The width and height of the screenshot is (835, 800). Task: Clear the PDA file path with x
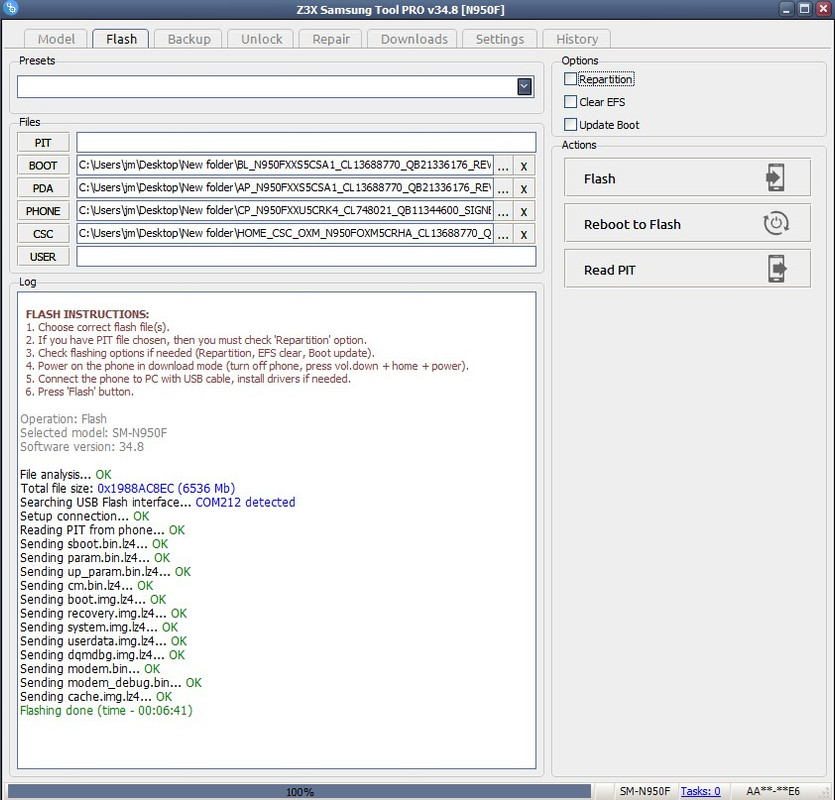point(524,189)
